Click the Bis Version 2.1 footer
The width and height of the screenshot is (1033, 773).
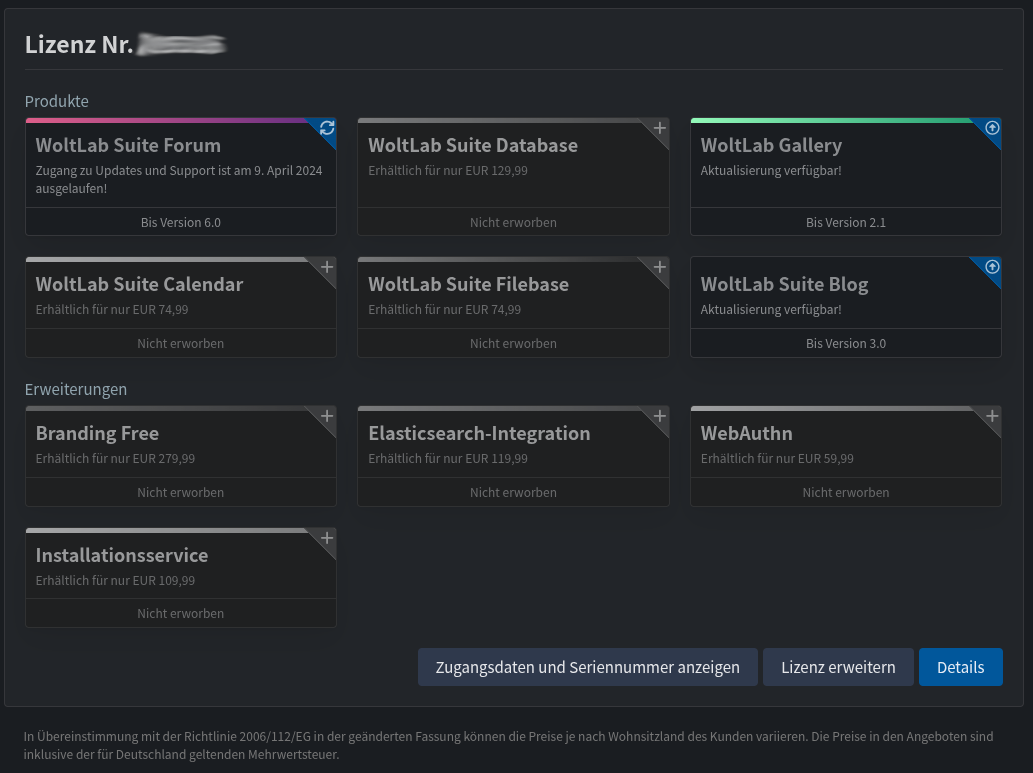tap(846, 222)
